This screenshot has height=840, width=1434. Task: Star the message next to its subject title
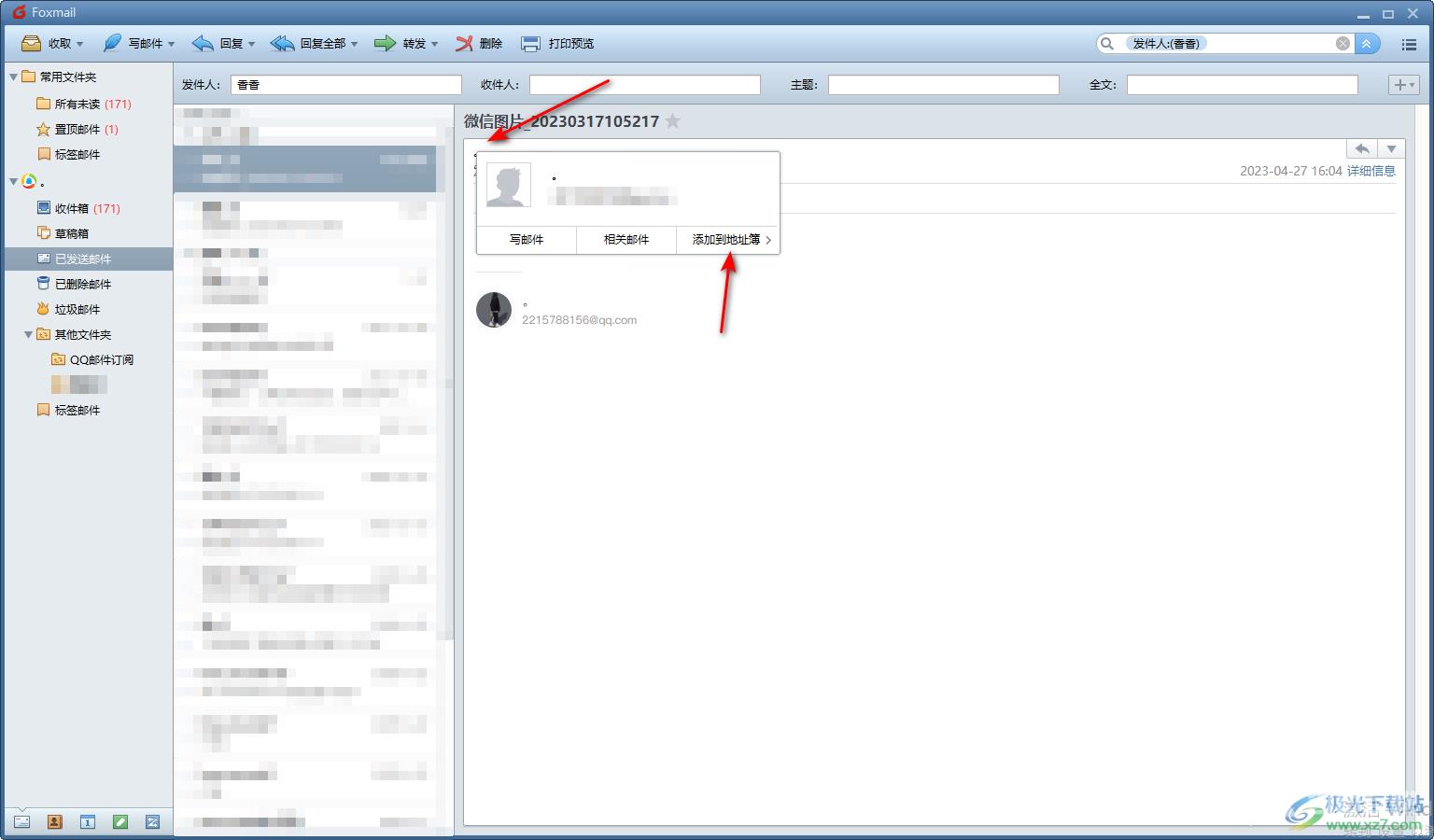672,121
